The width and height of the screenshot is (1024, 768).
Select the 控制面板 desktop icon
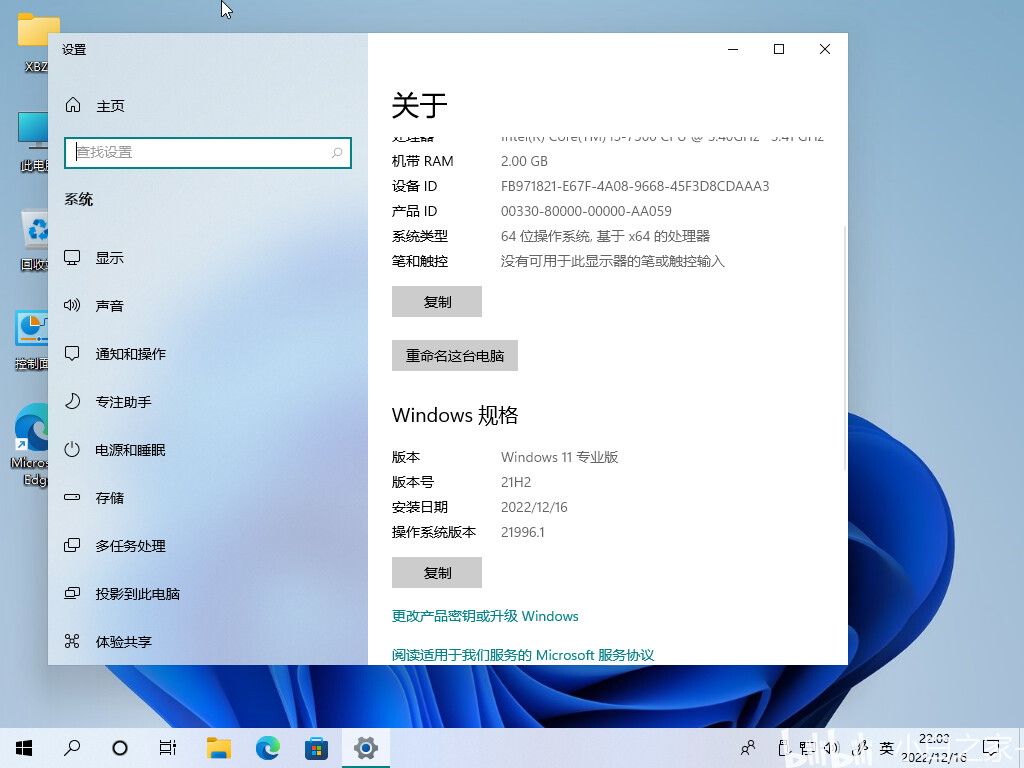33,340
